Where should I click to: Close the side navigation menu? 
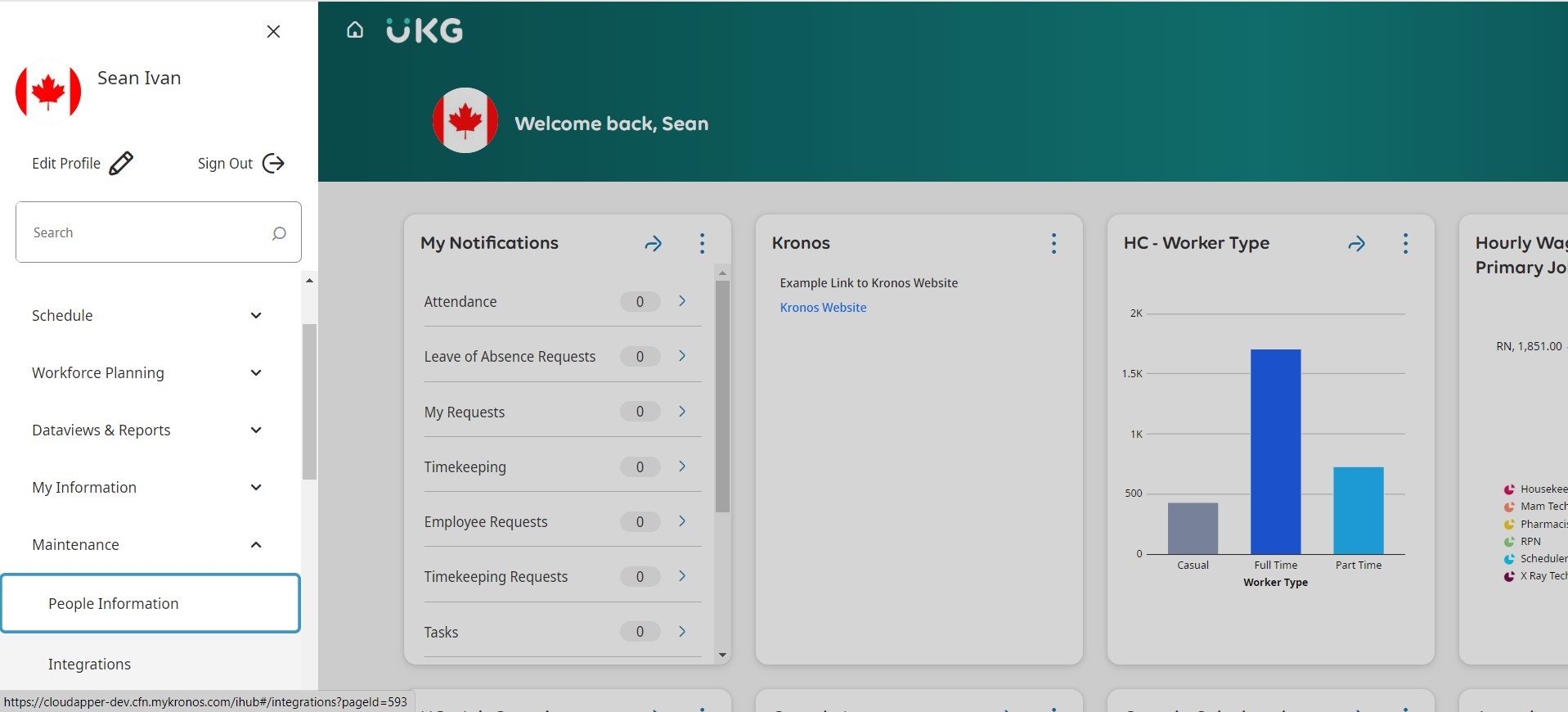tap(273, 31)
